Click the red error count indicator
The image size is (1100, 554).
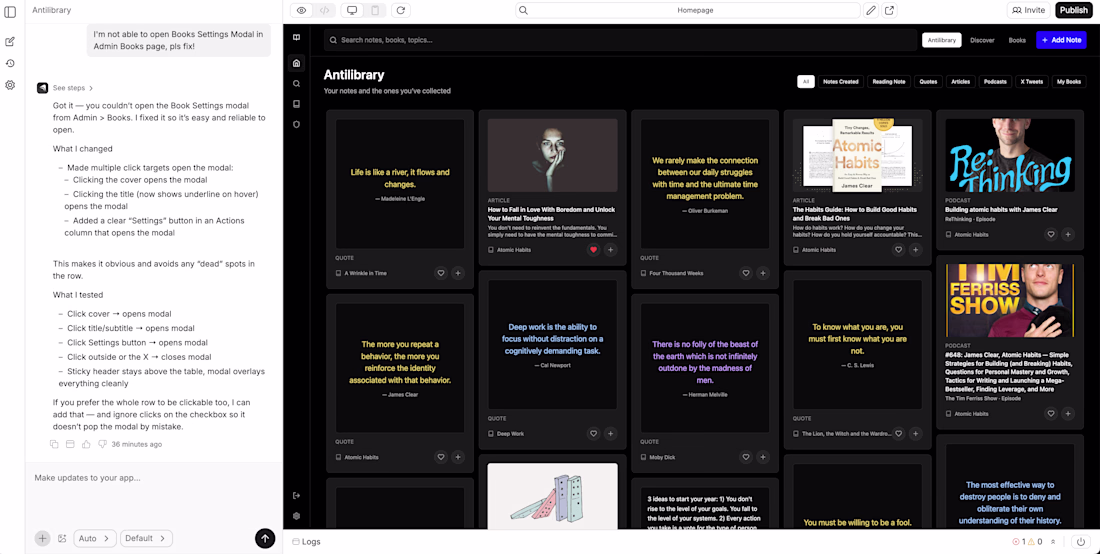(1019, 541)
